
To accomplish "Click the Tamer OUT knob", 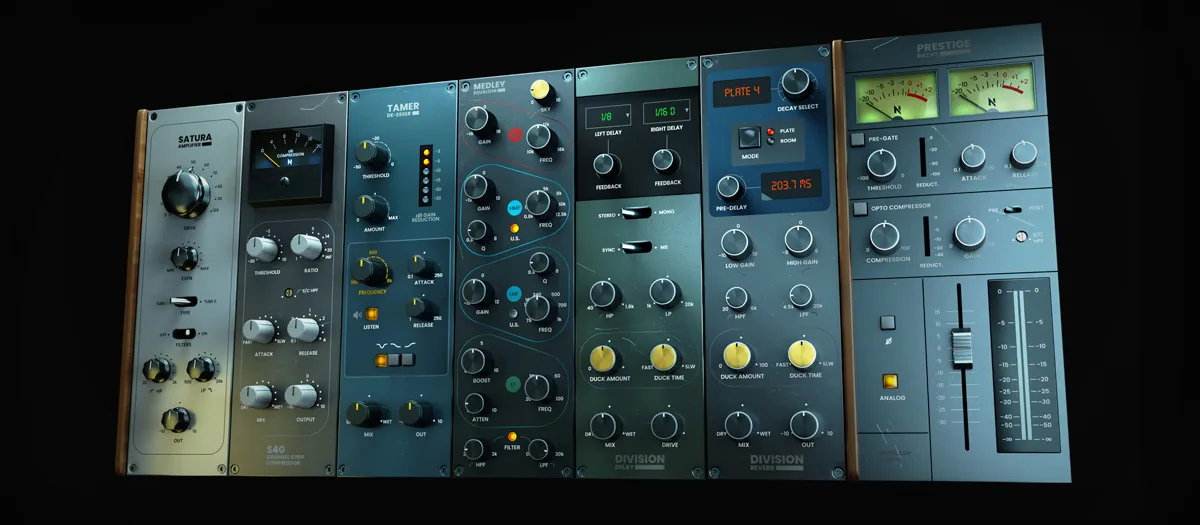I will click(x=415, y=413).
